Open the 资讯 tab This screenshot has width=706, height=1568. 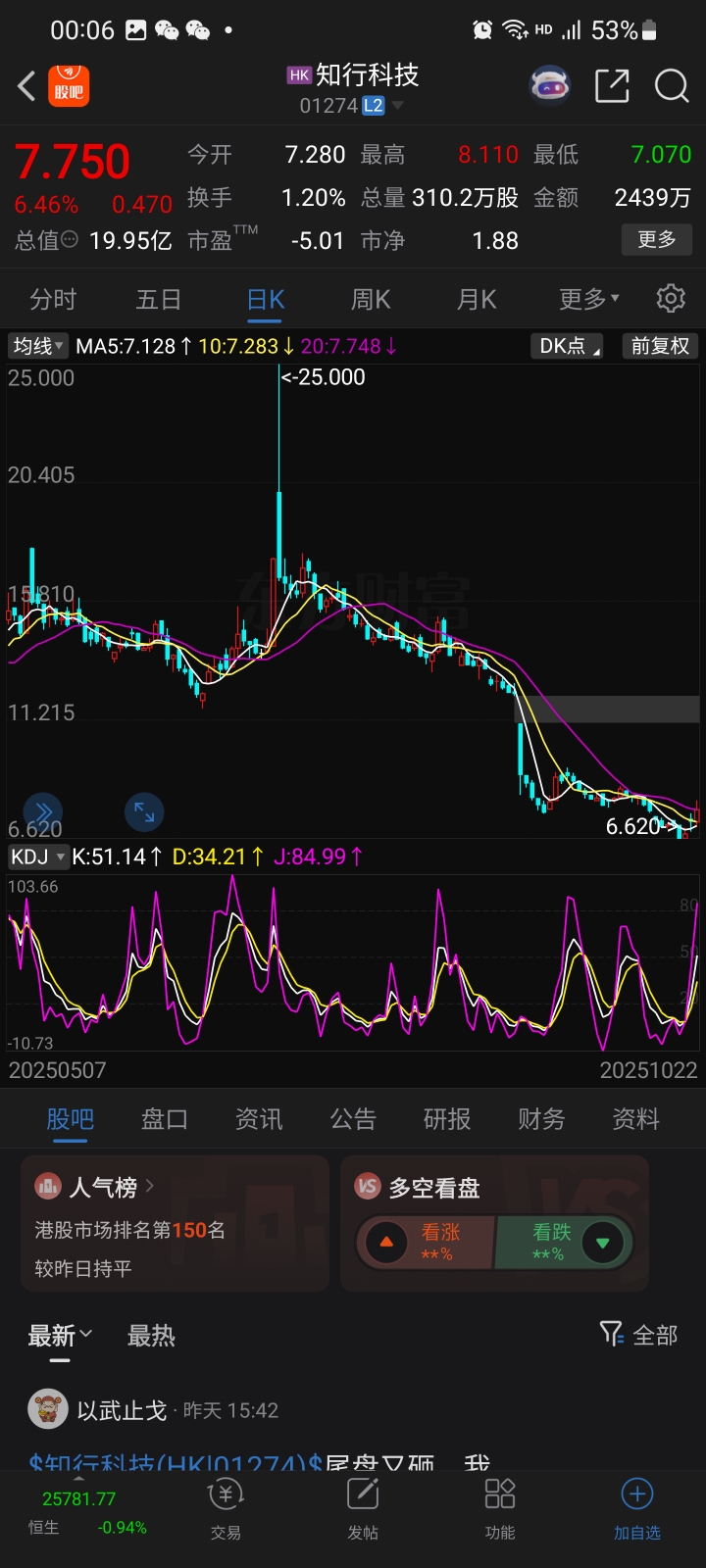point(259,1119)
